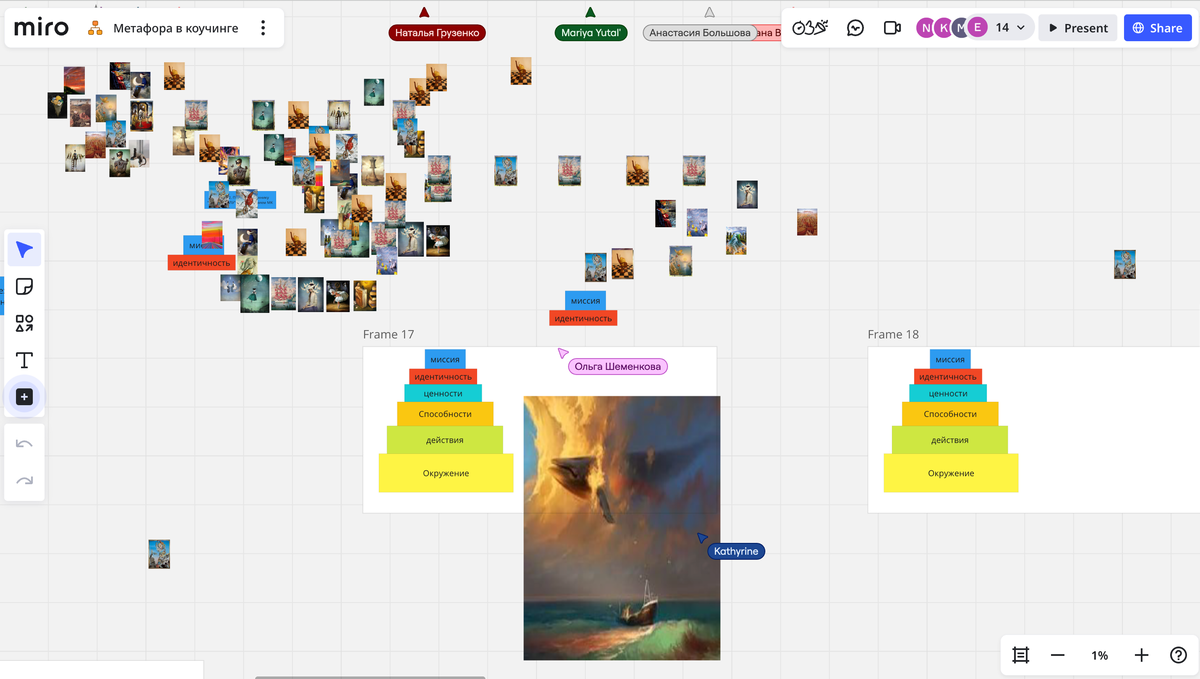This screenshot has height=679, width=1200.
Task: Start a video call
Action: tap(892, 28)
